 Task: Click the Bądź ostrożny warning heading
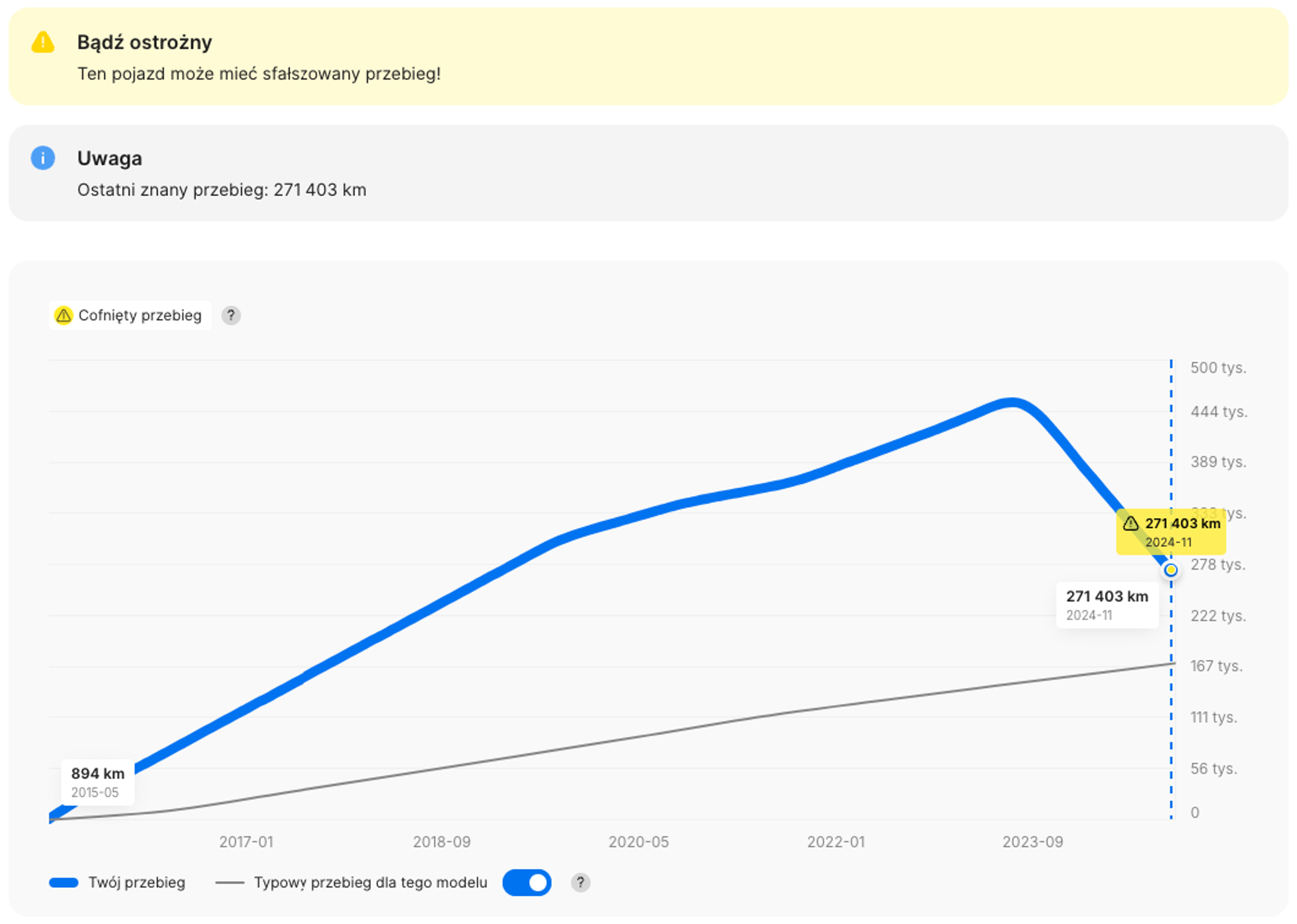tap(145, 42)
